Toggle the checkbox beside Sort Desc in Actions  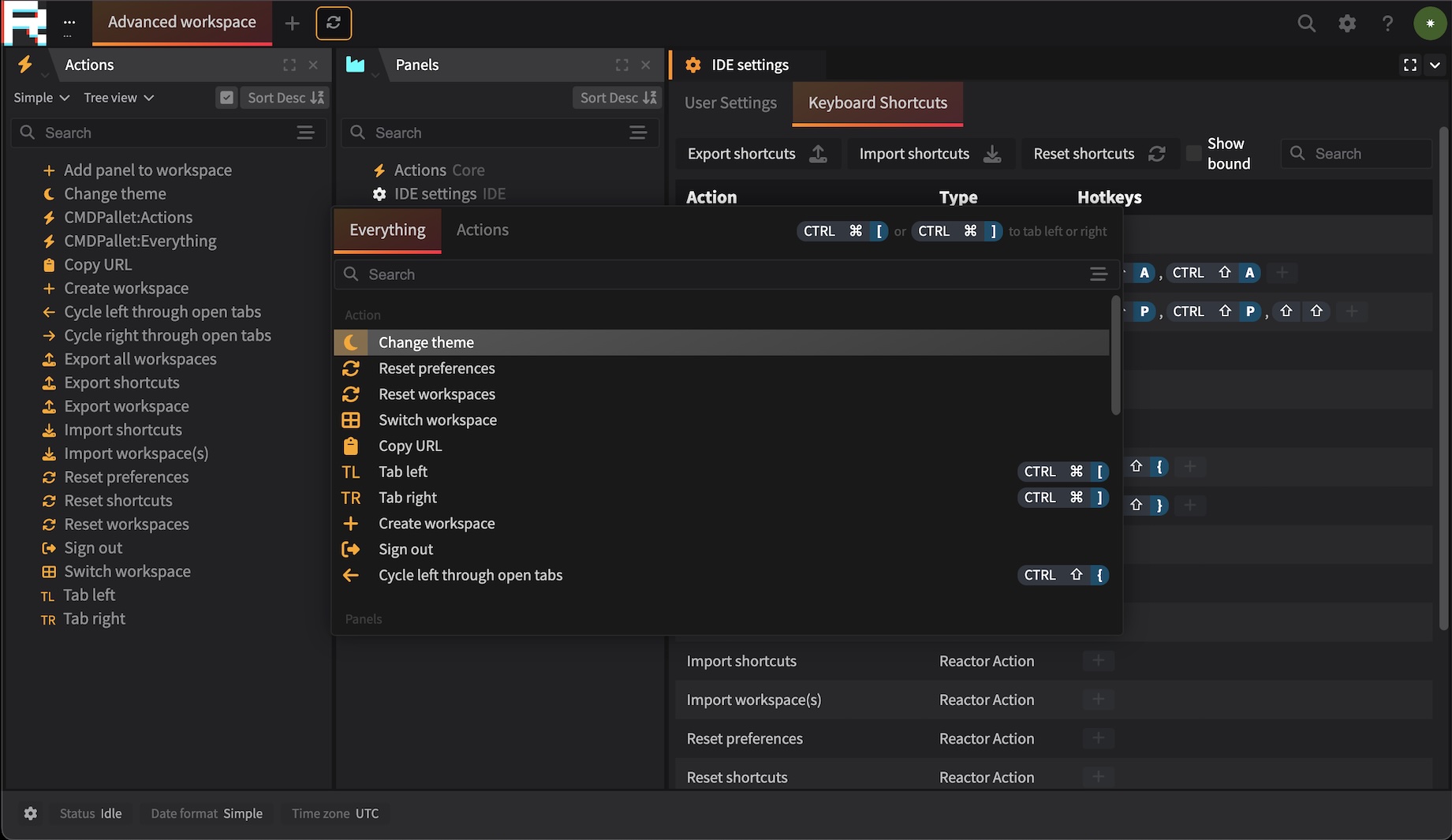tap(226, 98)
